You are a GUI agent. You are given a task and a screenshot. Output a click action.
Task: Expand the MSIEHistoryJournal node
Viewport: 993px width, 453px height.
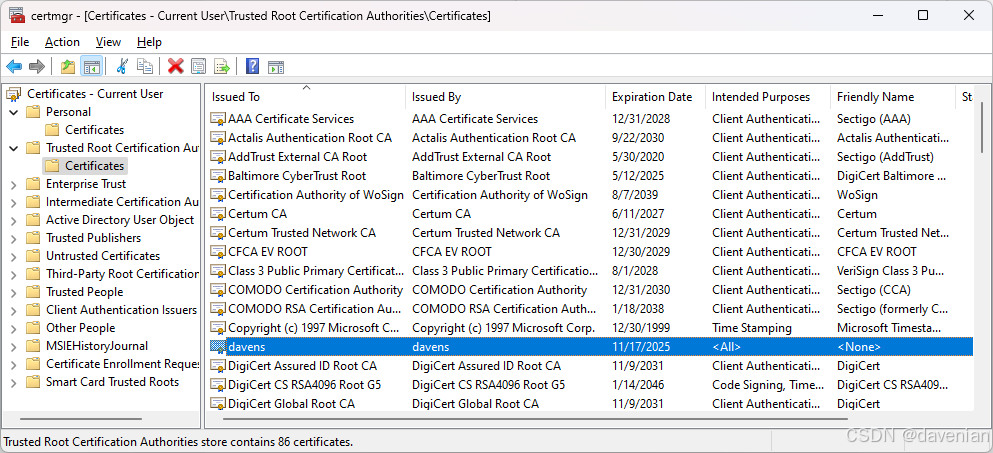tap(14, 346)
